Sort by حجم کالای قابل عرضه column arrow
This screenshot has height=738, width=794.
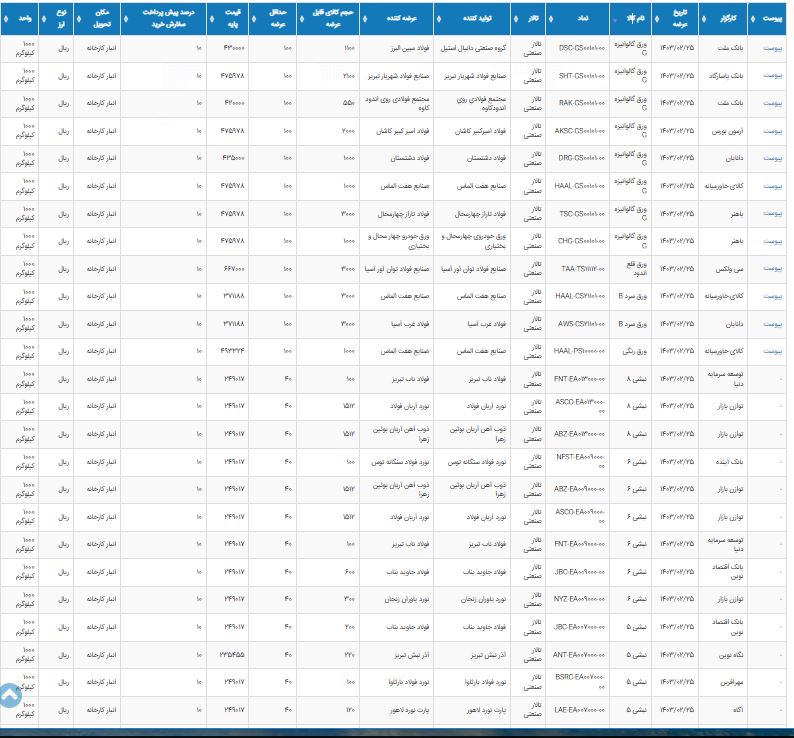(302, 19)
